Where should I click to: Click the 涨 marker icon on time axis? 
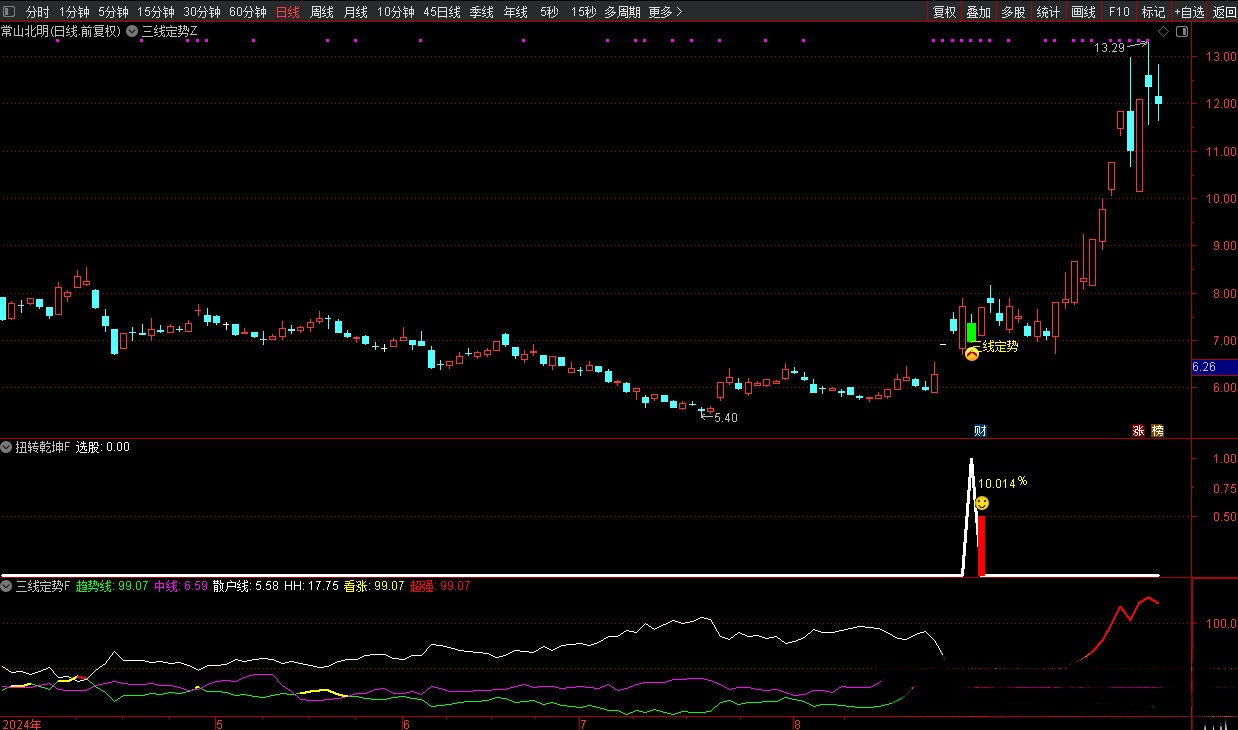pos(1138,431)
